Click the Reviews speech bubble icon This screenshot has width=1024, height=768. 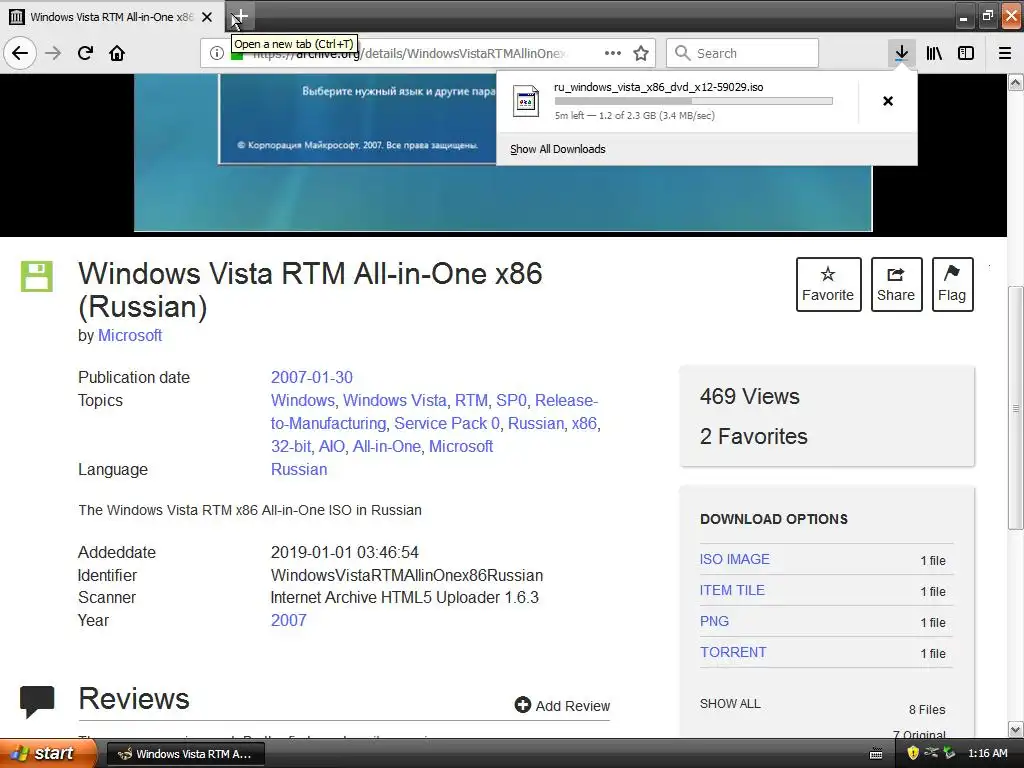37,702
